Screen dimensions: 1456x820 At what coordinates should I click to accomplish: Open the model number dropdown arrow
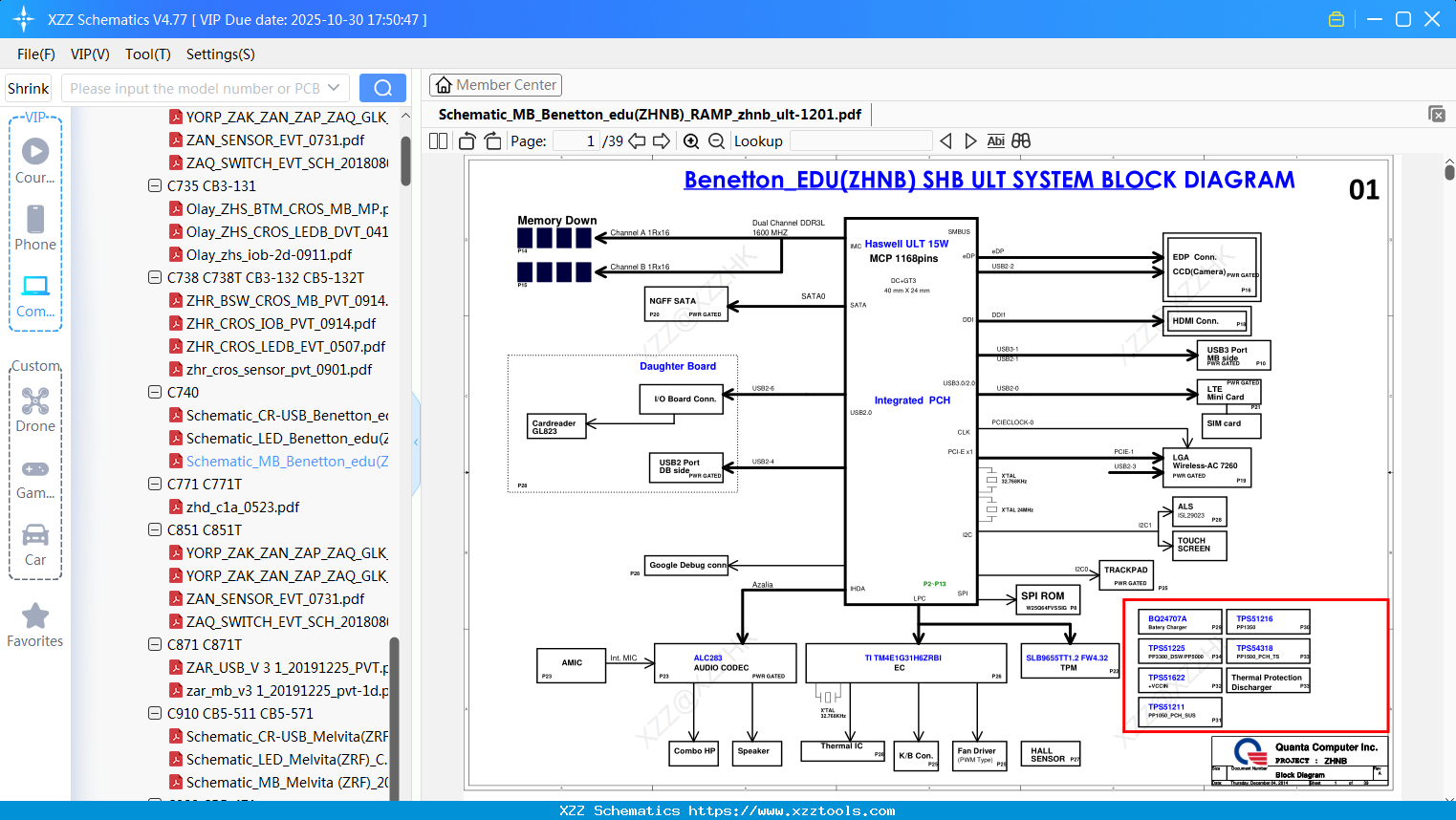point(334,88)
